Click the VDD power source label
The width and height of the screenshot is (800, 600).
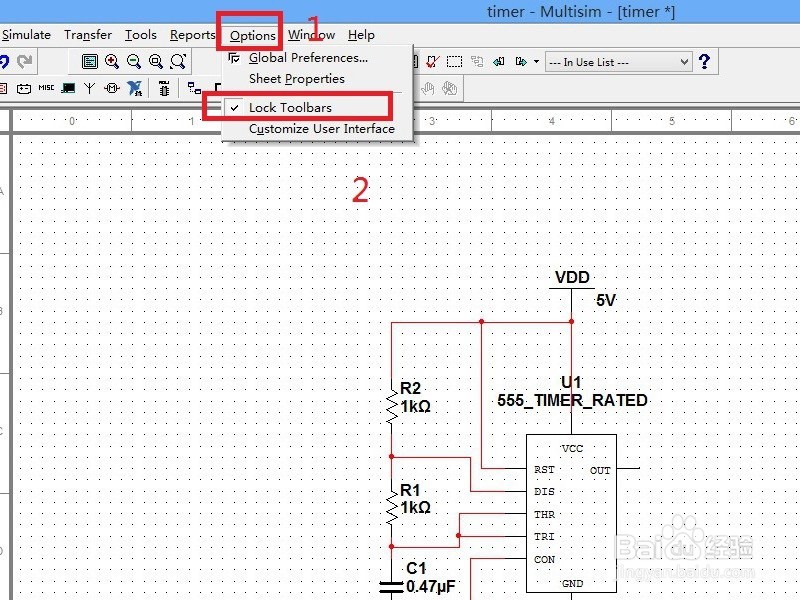(572, 278)
